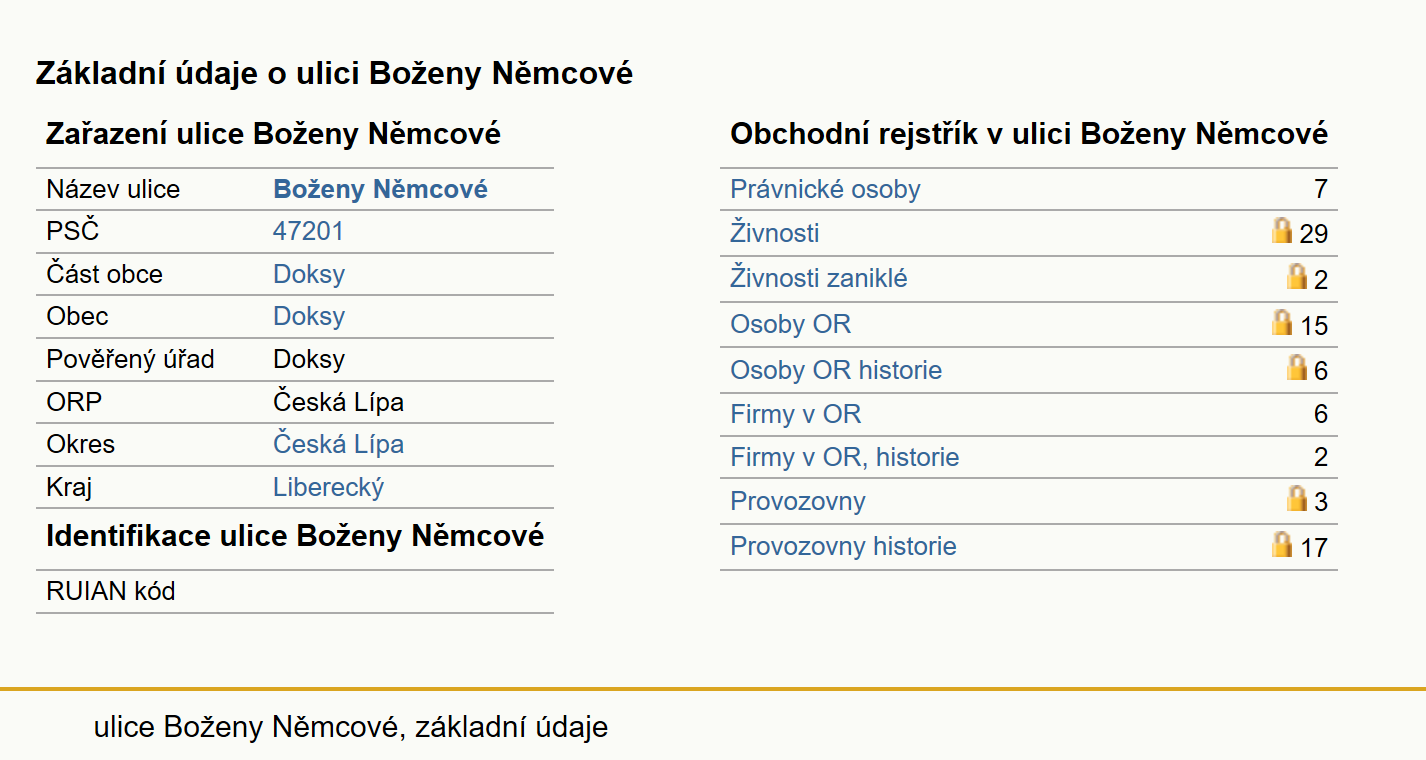Follow the Osoby OR link
Viewport: 1426px width, 760px height.
point(791,324)
